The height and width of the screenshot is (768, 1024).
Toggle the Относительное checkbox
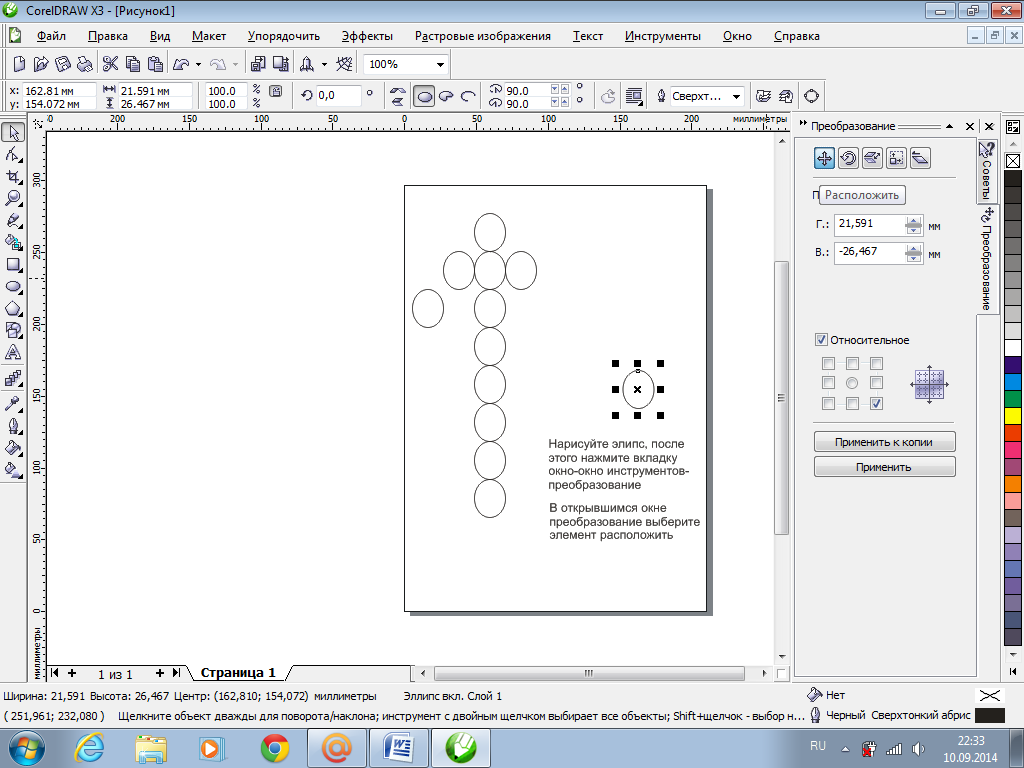point(821,340)
